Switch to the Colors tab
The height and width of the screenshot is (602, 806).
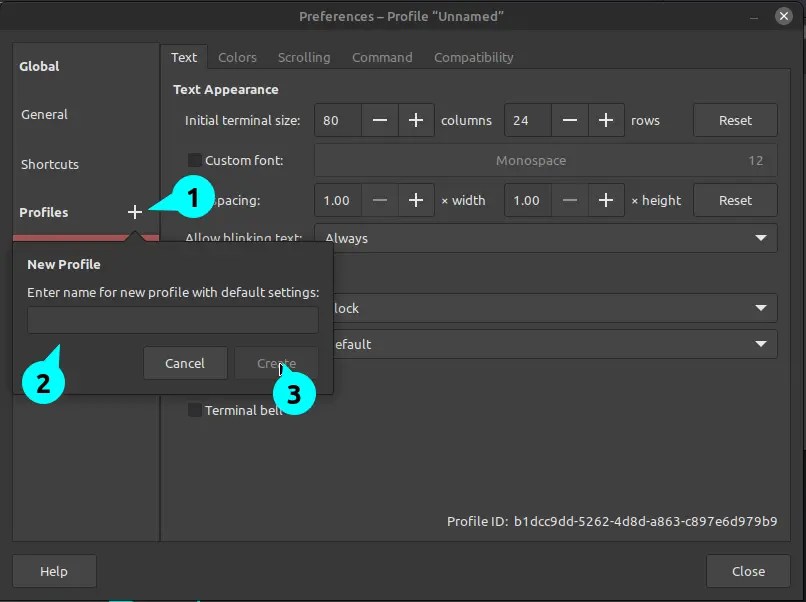[x=237, y=57]
